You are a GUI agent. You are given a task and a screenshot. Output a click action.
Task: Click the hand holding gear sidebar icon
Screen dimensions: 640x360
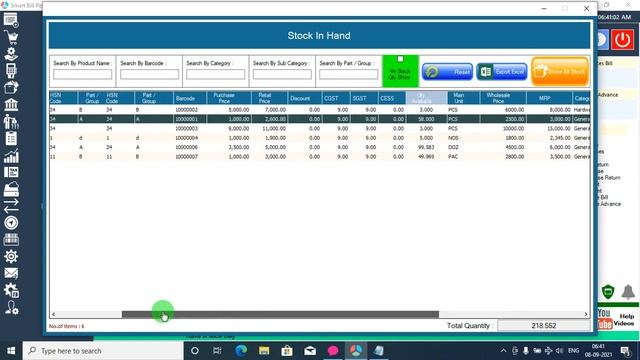pos(11,54)
